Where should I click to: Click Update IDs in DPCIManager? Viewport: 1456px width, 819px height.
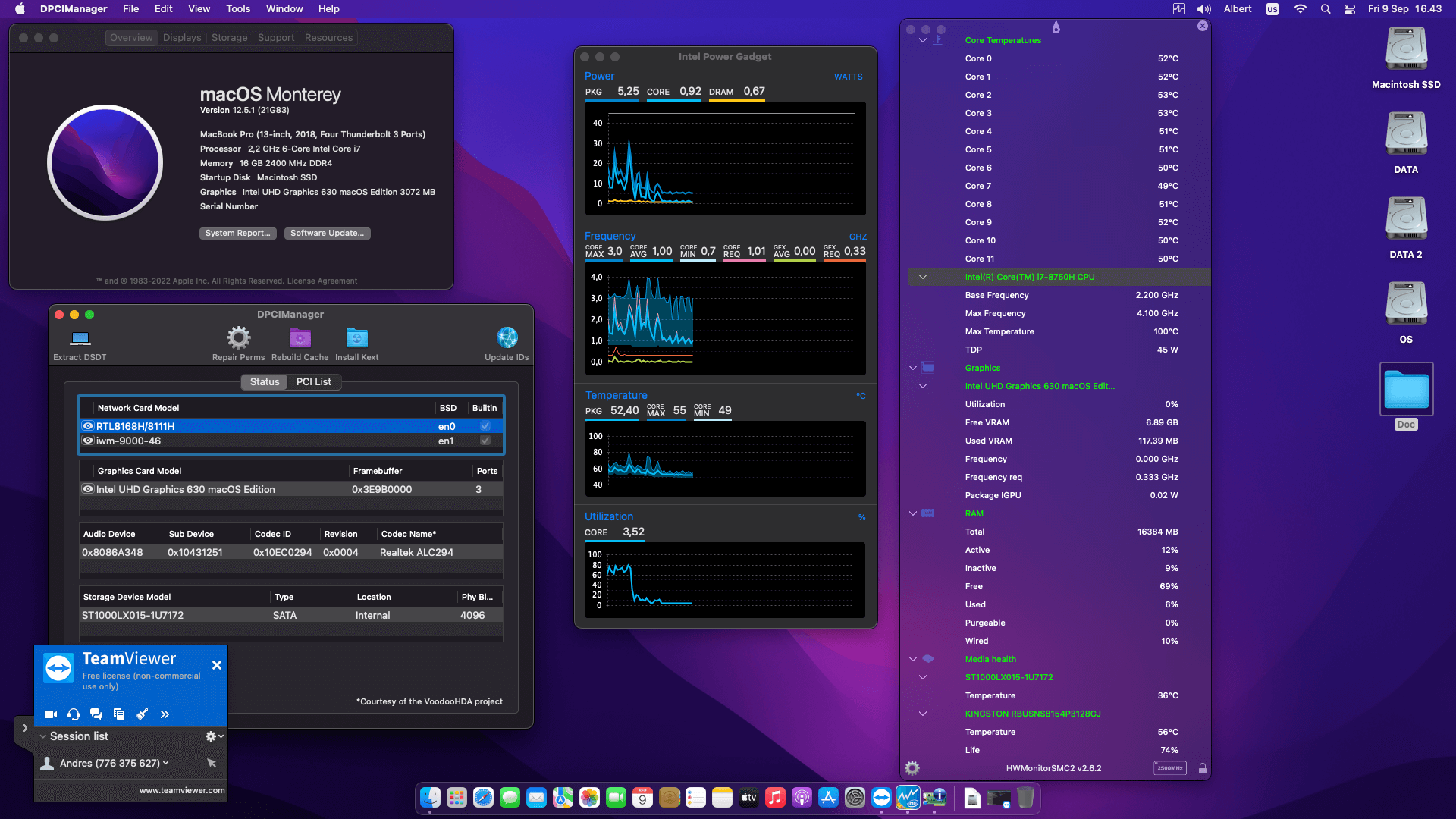[x=507, y=339]
